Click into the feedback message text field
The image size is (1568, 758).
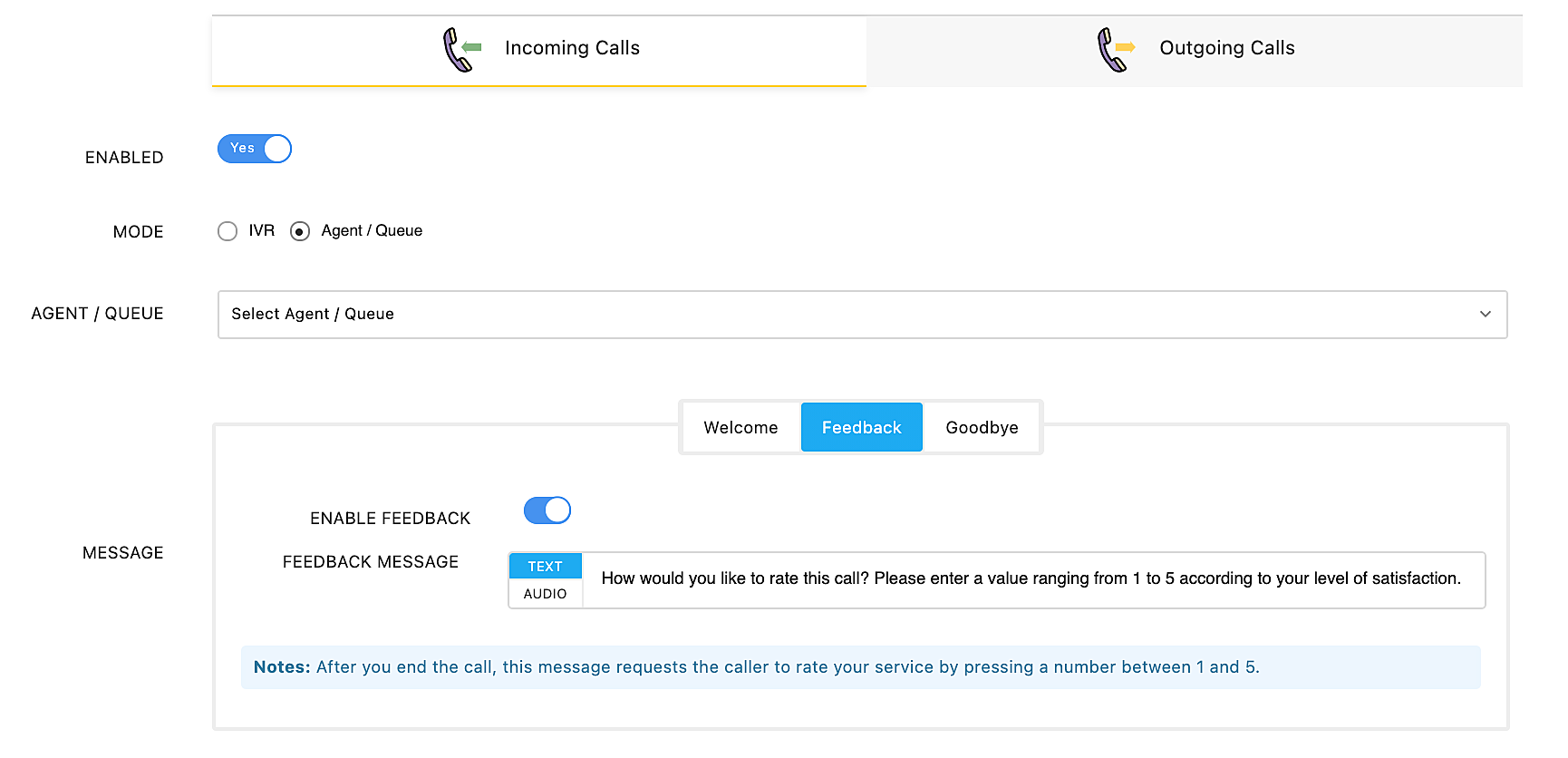[x=1031, y=579]
